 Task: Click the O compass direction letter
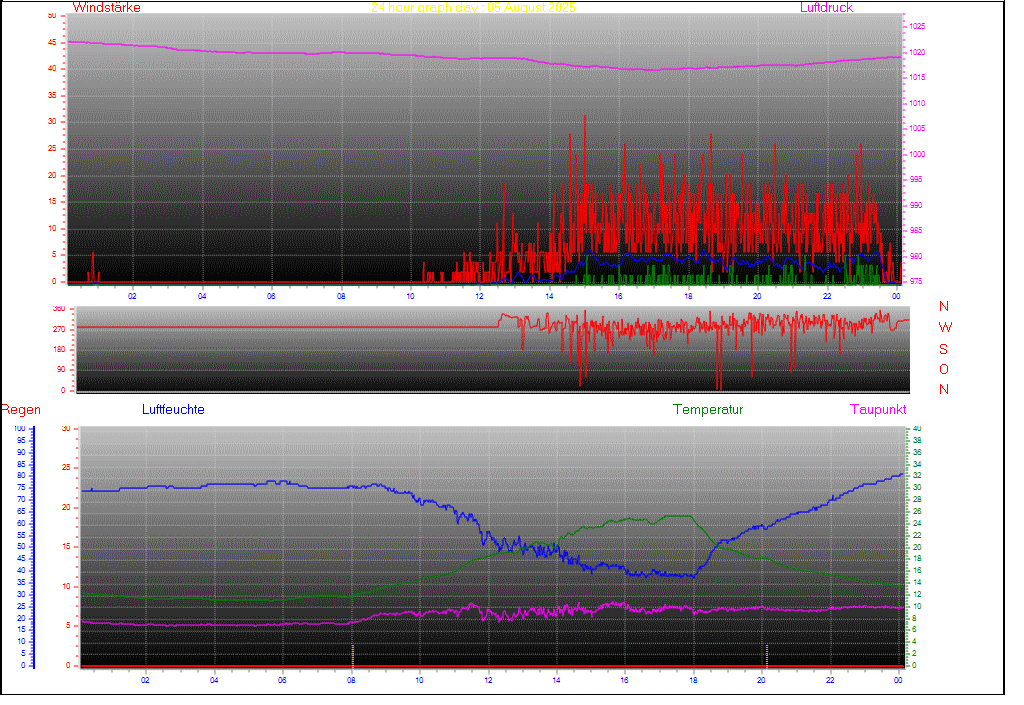pyautogui.click(x=944, y=369)
